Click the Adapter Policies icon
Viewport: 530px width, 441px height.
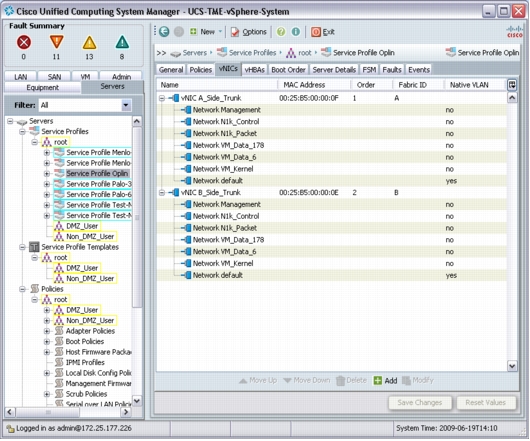tap(59, 331)
